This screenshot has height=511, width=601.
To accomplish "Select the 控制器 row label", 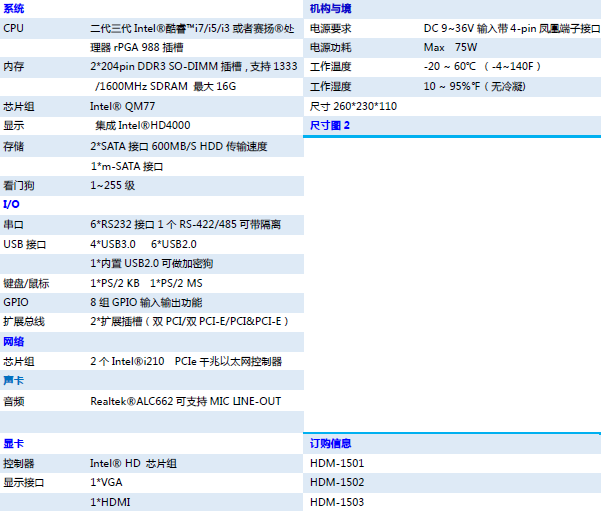I will coord(19,463).
